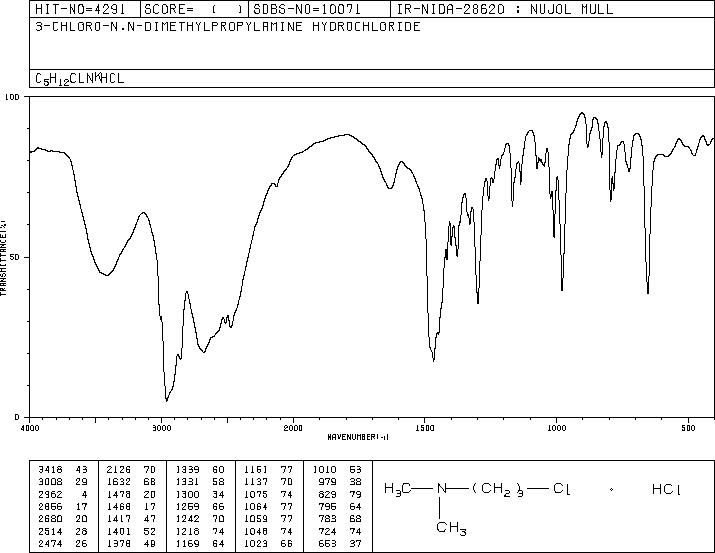Click the 500 label on the wavenumber axis
The image size is (715, 553).
pyautogui.click(x=689, y=428)
